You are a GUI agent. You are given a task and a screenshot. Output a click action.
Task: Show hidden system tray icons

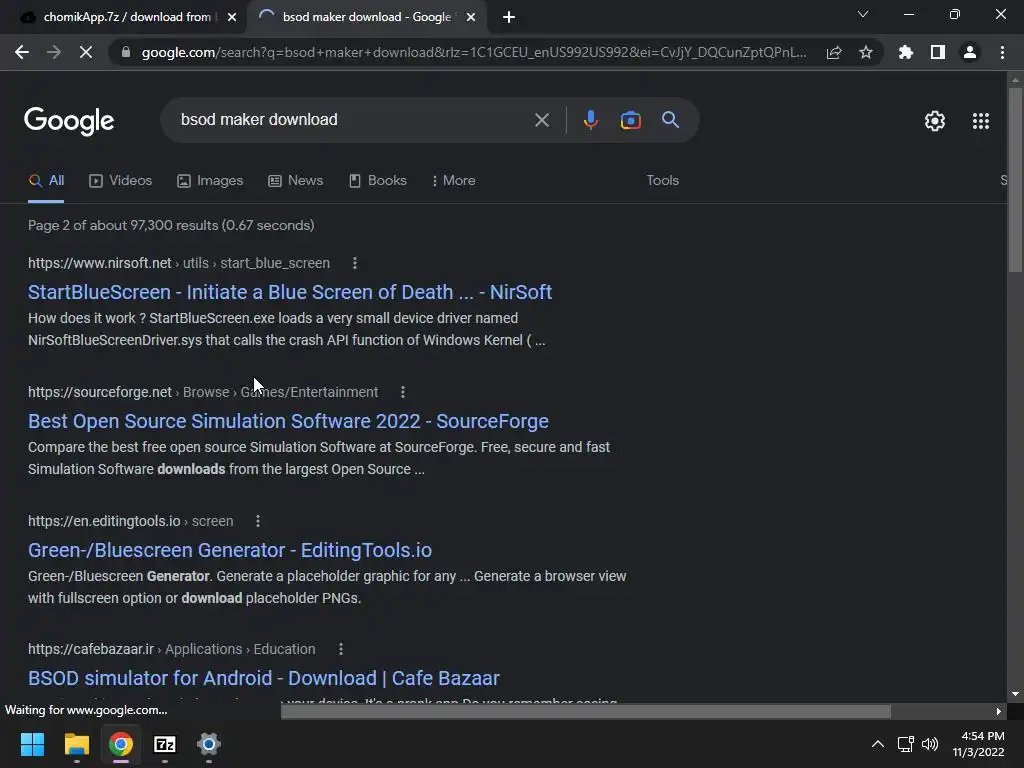click(878, 744)
